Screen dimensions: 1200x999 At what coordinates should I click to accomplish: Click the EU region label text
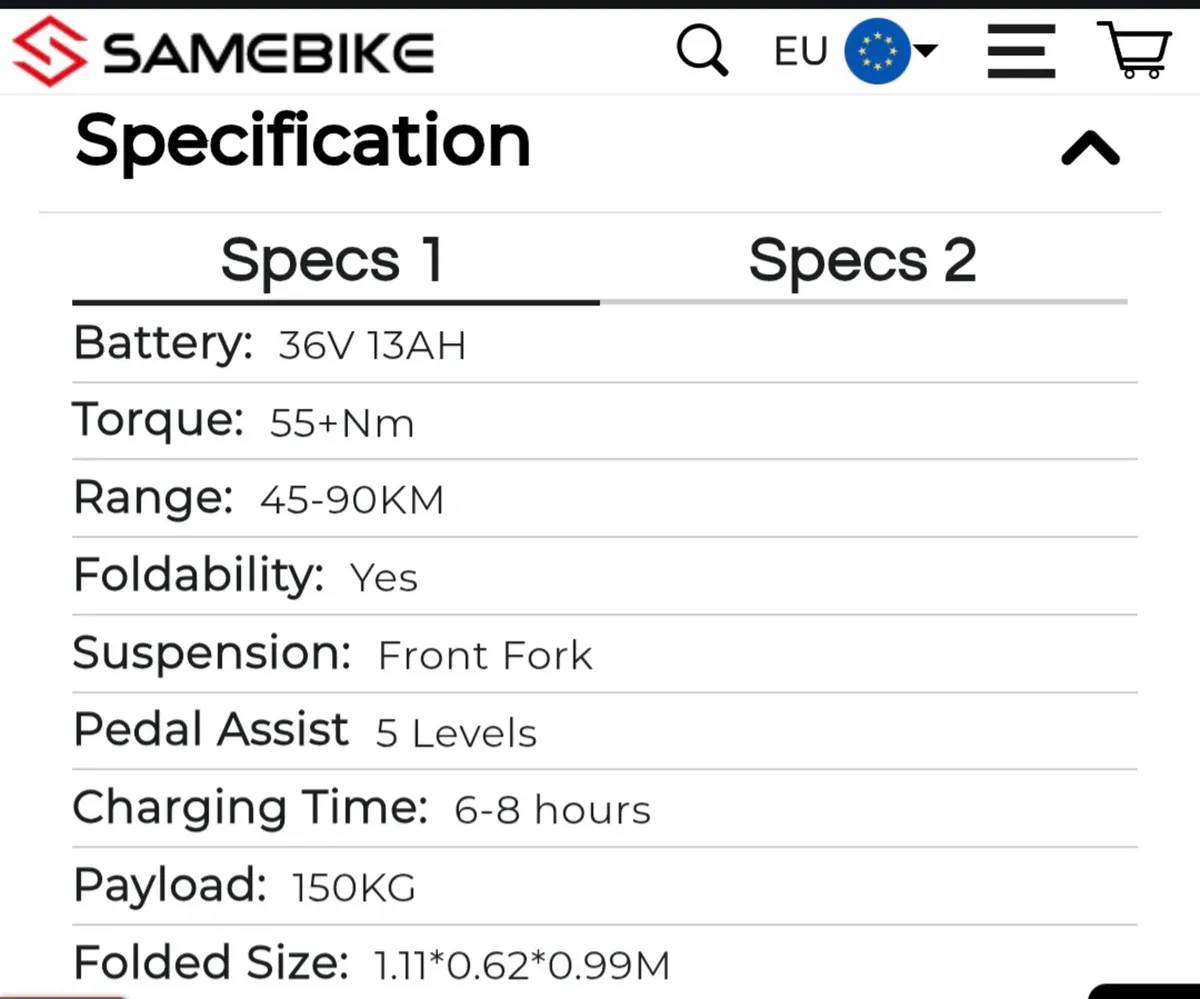798,51
